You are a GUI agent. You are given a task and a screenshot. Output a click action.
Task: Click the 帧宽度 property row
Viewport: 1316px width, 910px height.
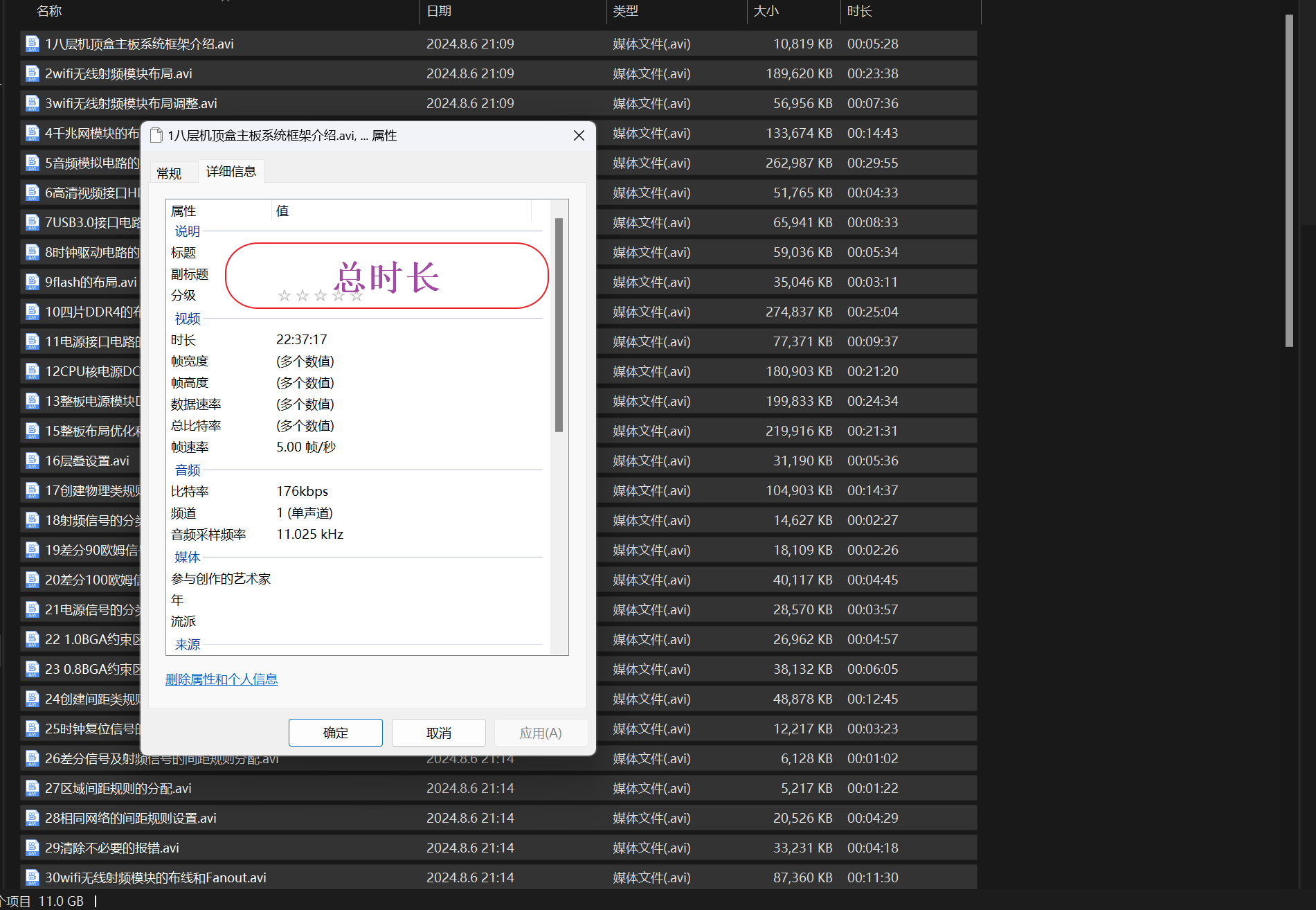(356, 361)
